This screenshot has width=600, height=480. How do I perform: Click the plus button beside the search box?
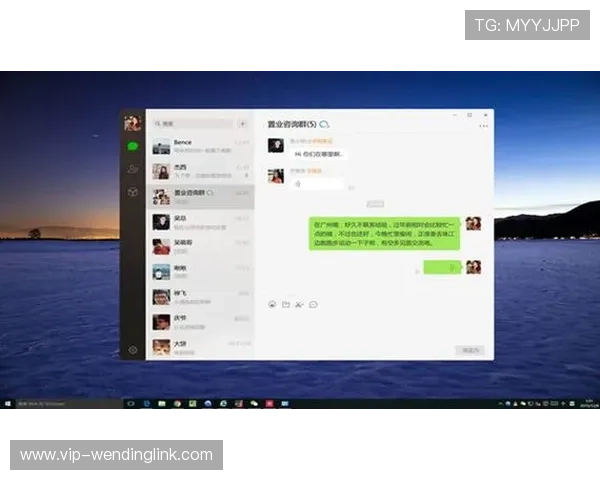pos(242,124)
